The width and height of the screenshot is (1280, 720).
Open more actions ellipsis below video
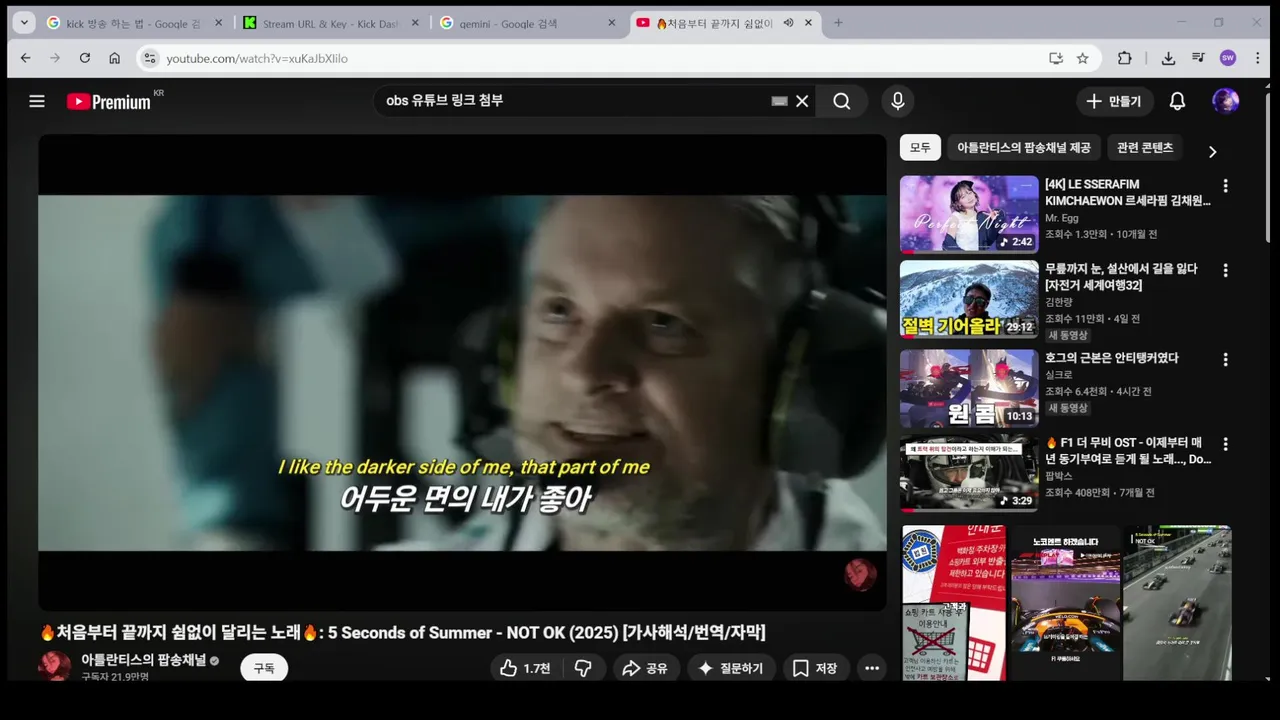pyautogui.click(x=872, y=668)
